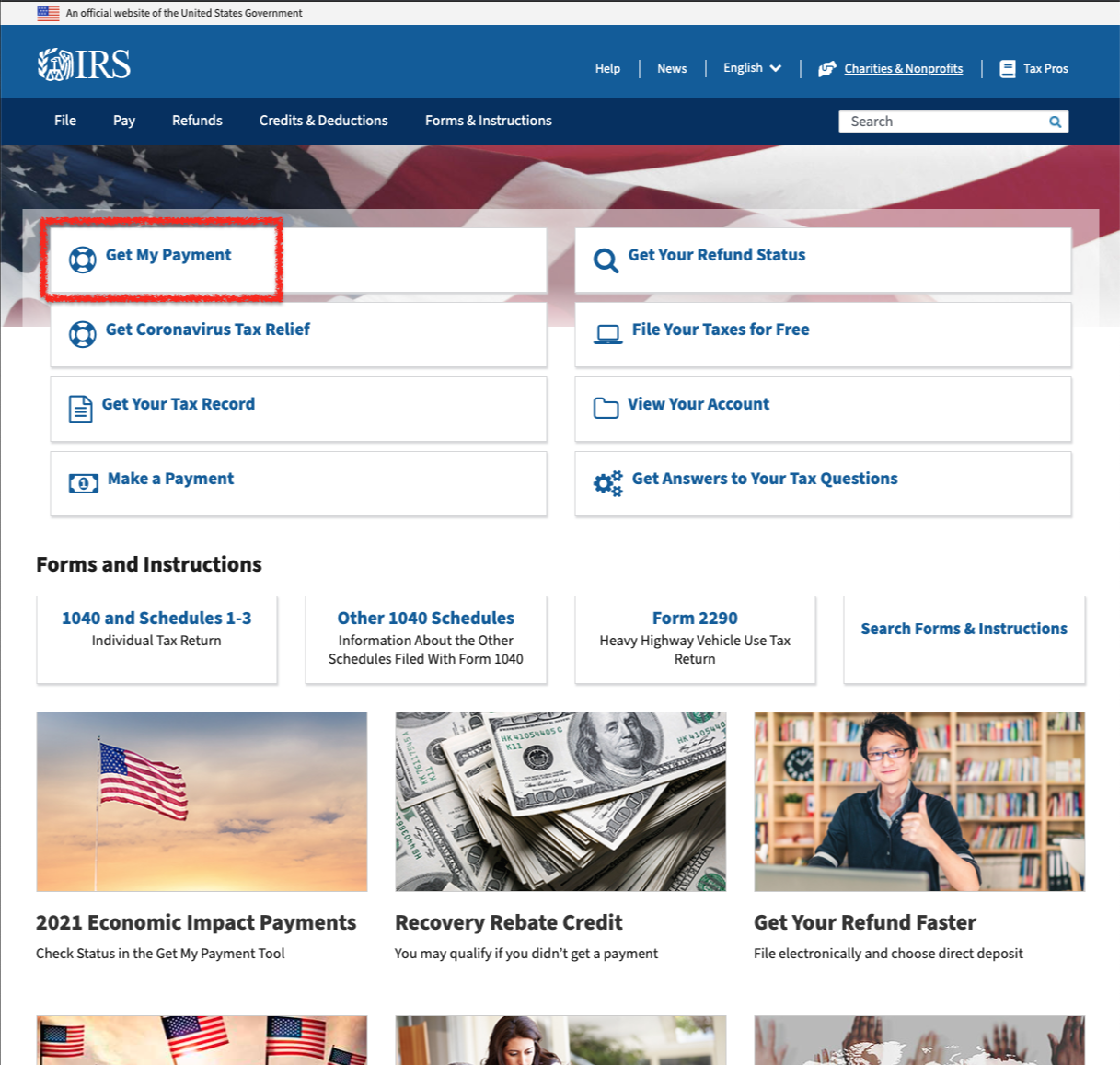Open the Get Your Tax Record link

tap(179, 404)
